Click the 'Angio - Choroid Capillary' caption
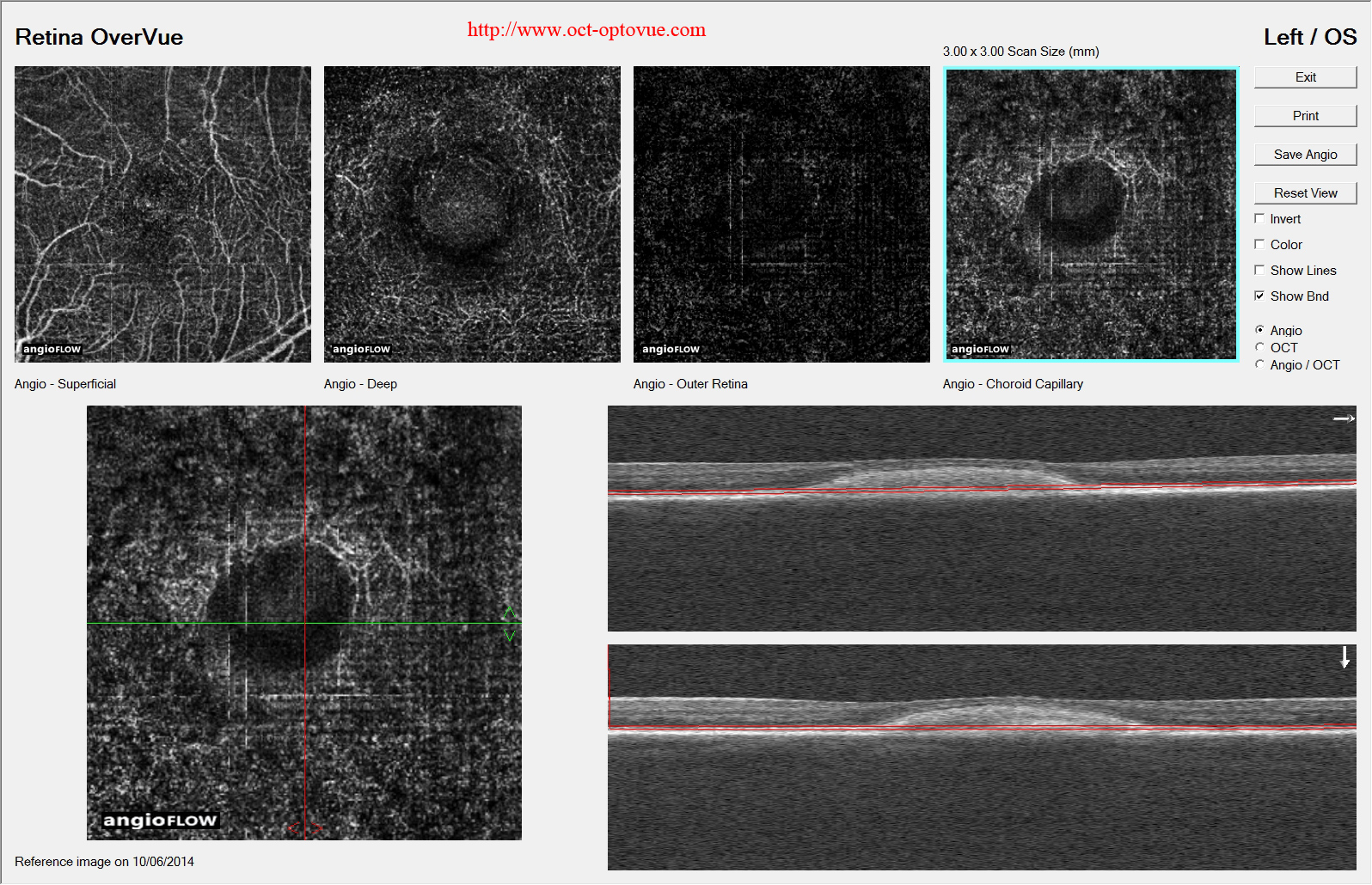Image resolution: width=1372 pixels, height=885 pixels. (x=1013, y=384)
